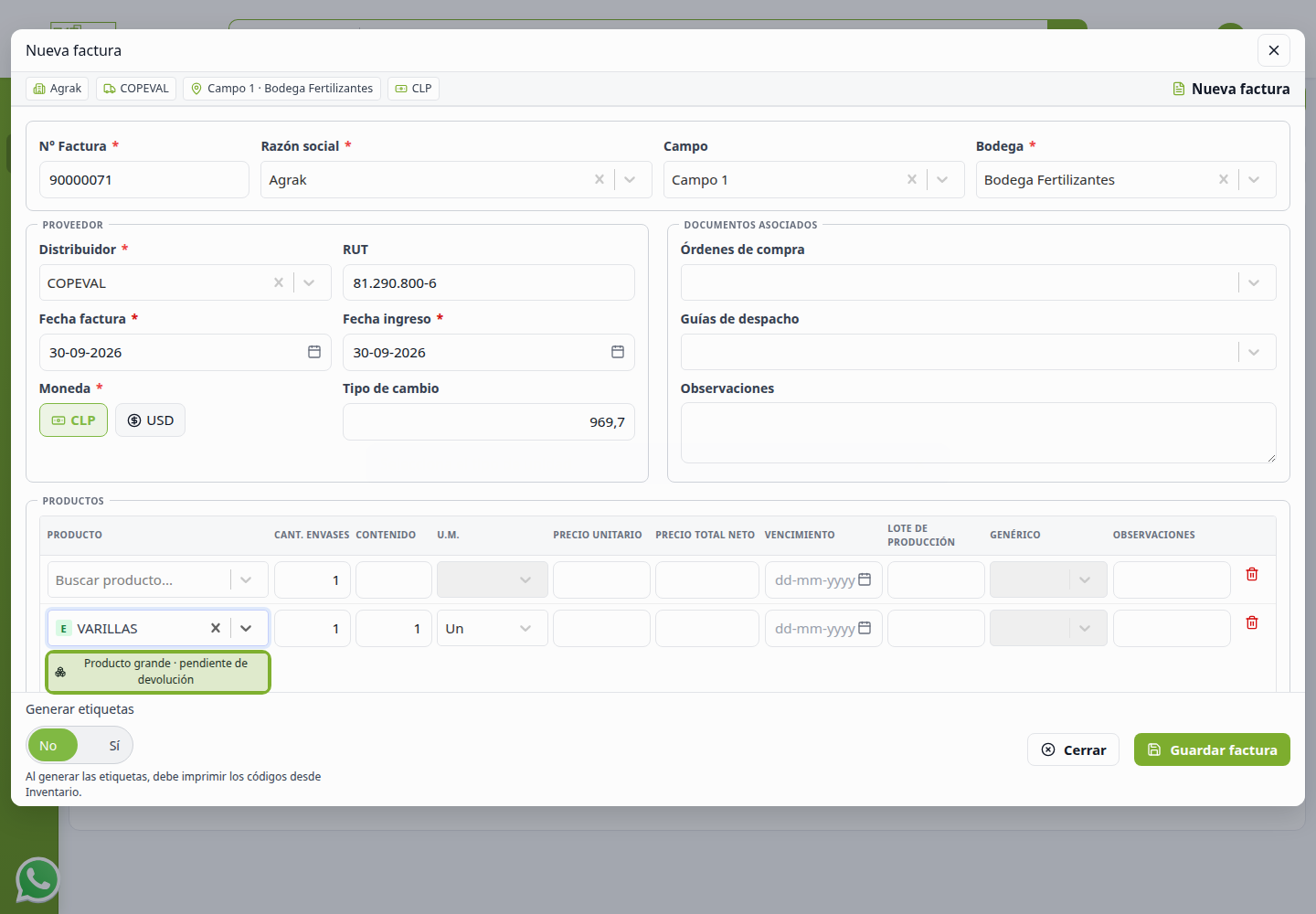
Task: Close the Nueva factura dialog
Action: click(x=1274, y=50)
